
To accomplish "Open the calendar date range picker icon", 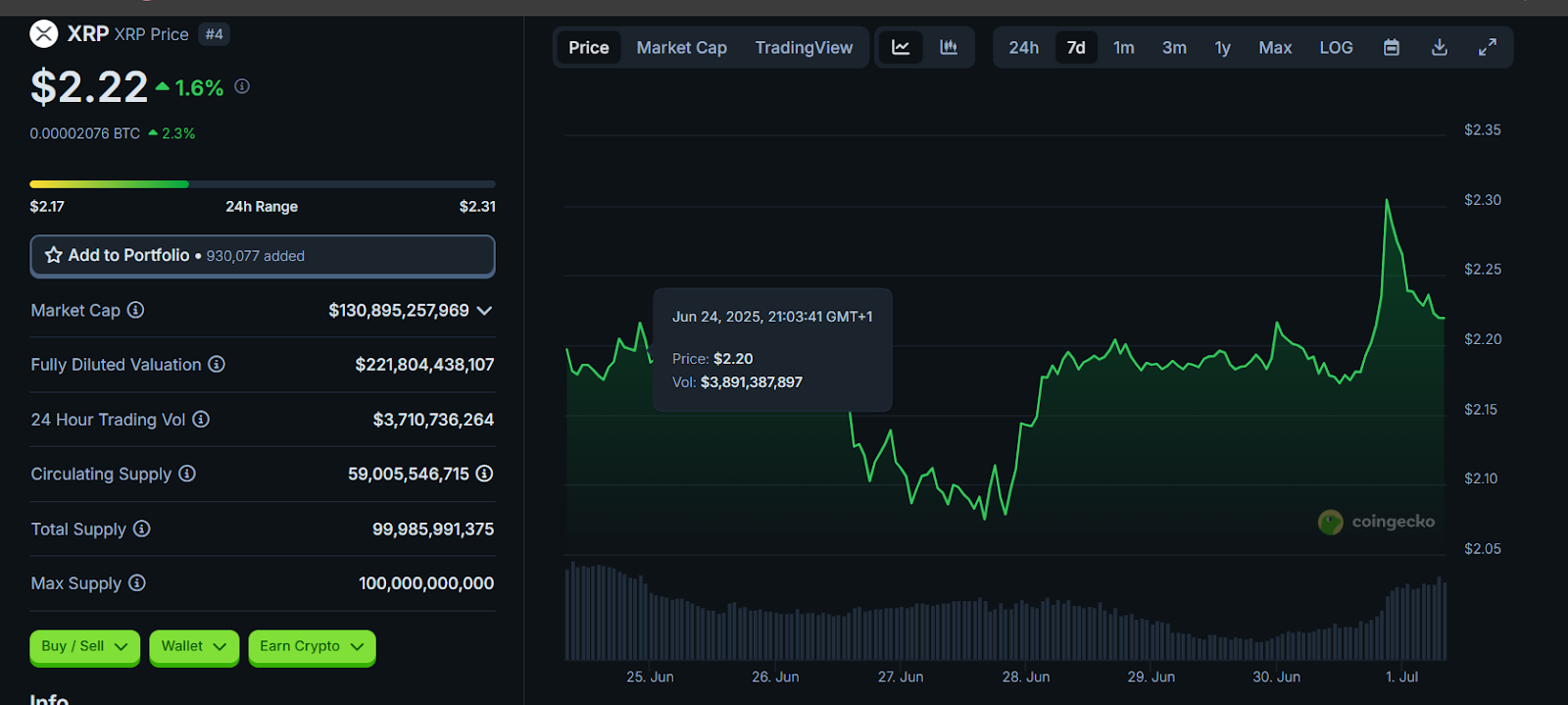I will click(1392, 47).
